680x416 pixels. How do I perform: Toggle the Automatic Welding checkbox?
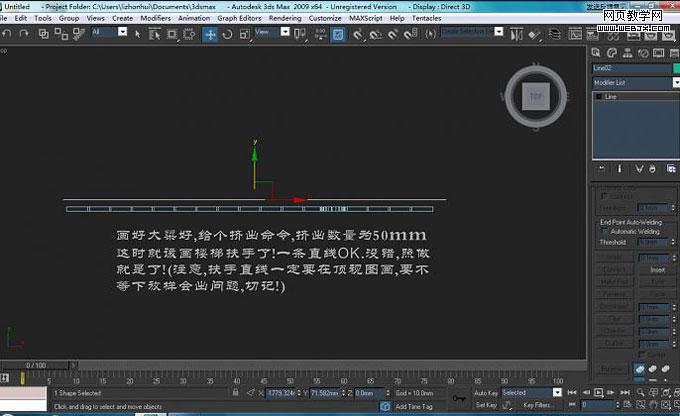coord(605,231)
